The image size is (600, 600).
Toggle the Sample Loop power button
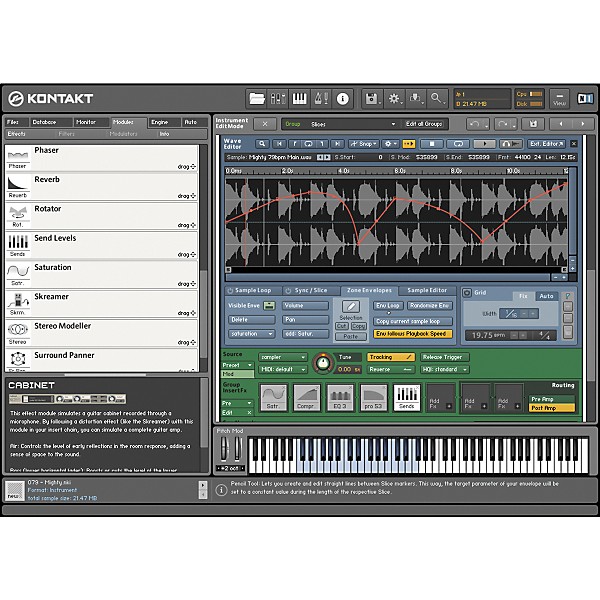coord(230,291)
